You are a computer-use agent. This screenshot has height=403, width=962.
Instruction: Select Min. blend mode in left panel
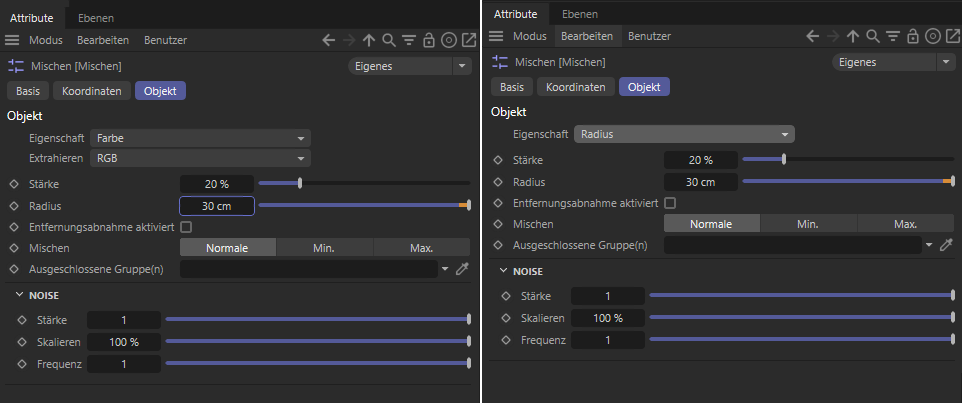pos(324,248)
